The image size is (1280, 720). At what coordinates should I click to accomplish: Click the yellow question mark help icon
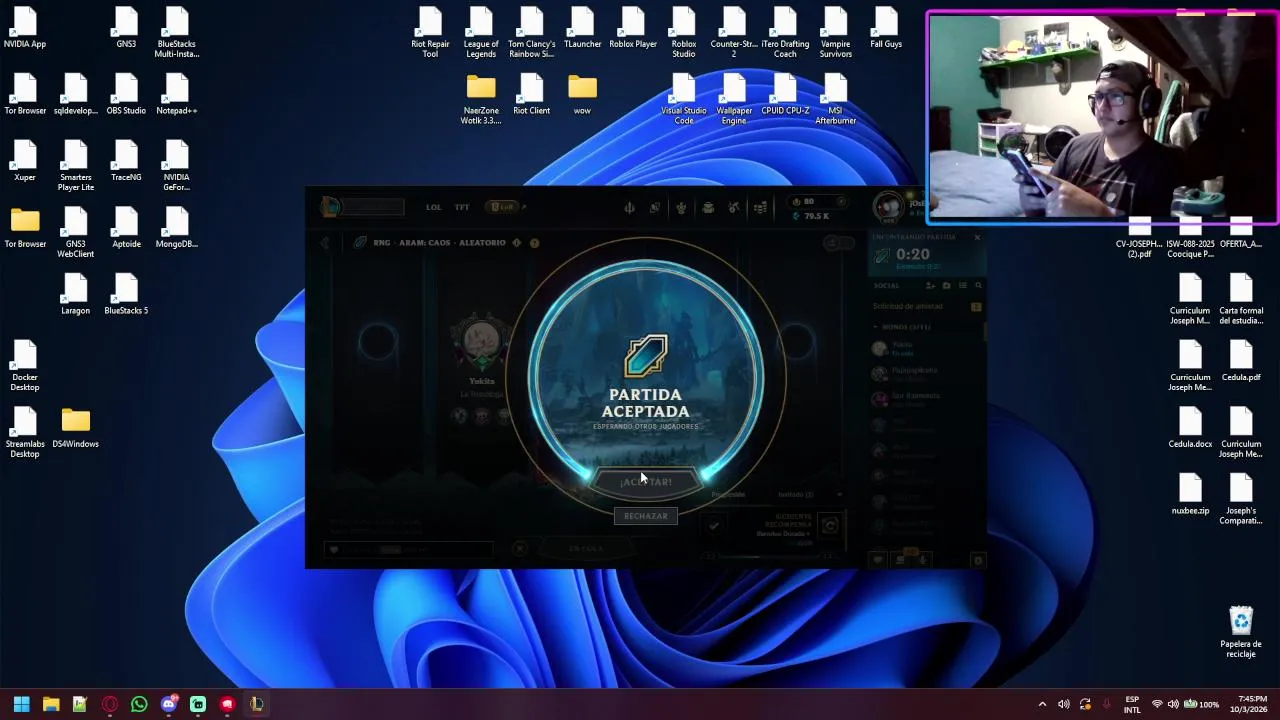click(x=534, y=243)
